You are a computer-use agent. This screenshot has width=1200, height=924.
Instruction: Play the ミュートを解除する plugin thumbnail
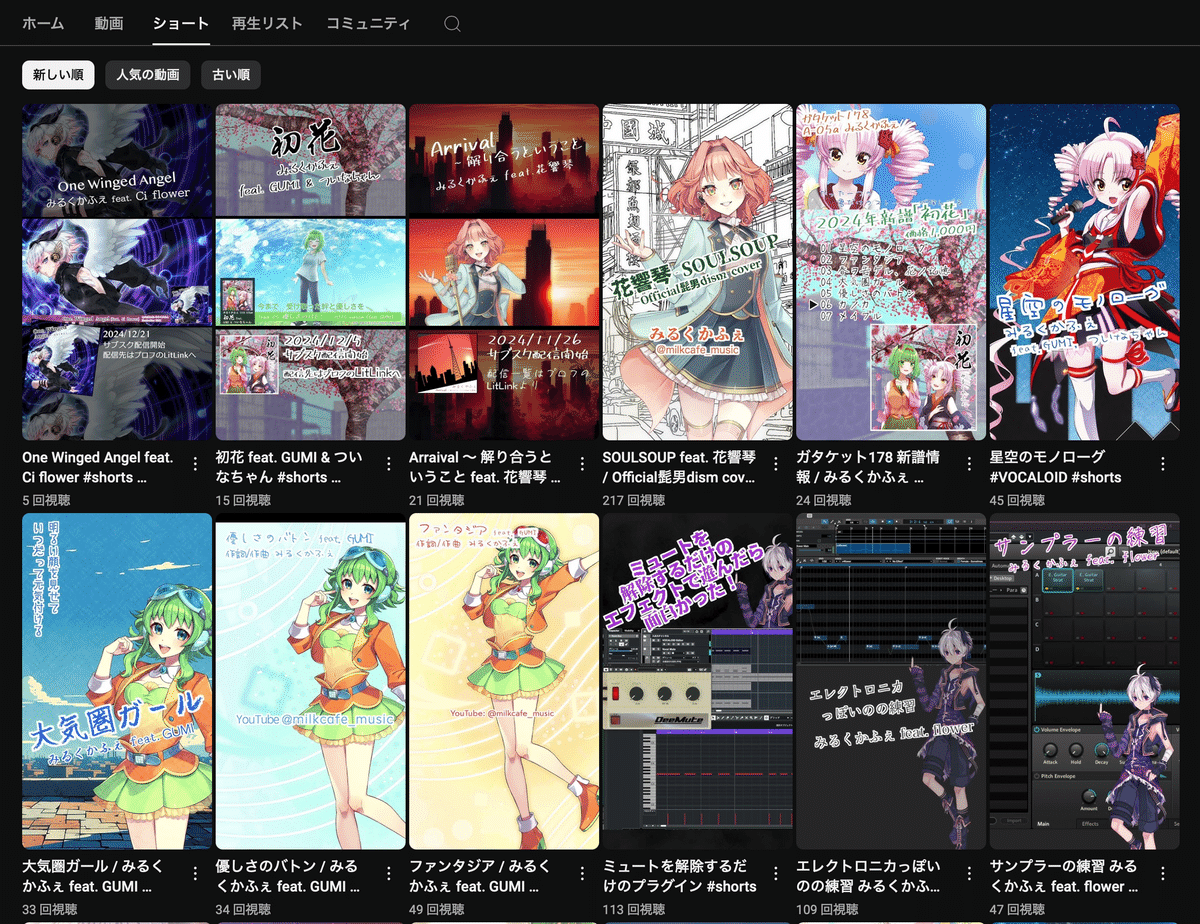coord(697,682)
